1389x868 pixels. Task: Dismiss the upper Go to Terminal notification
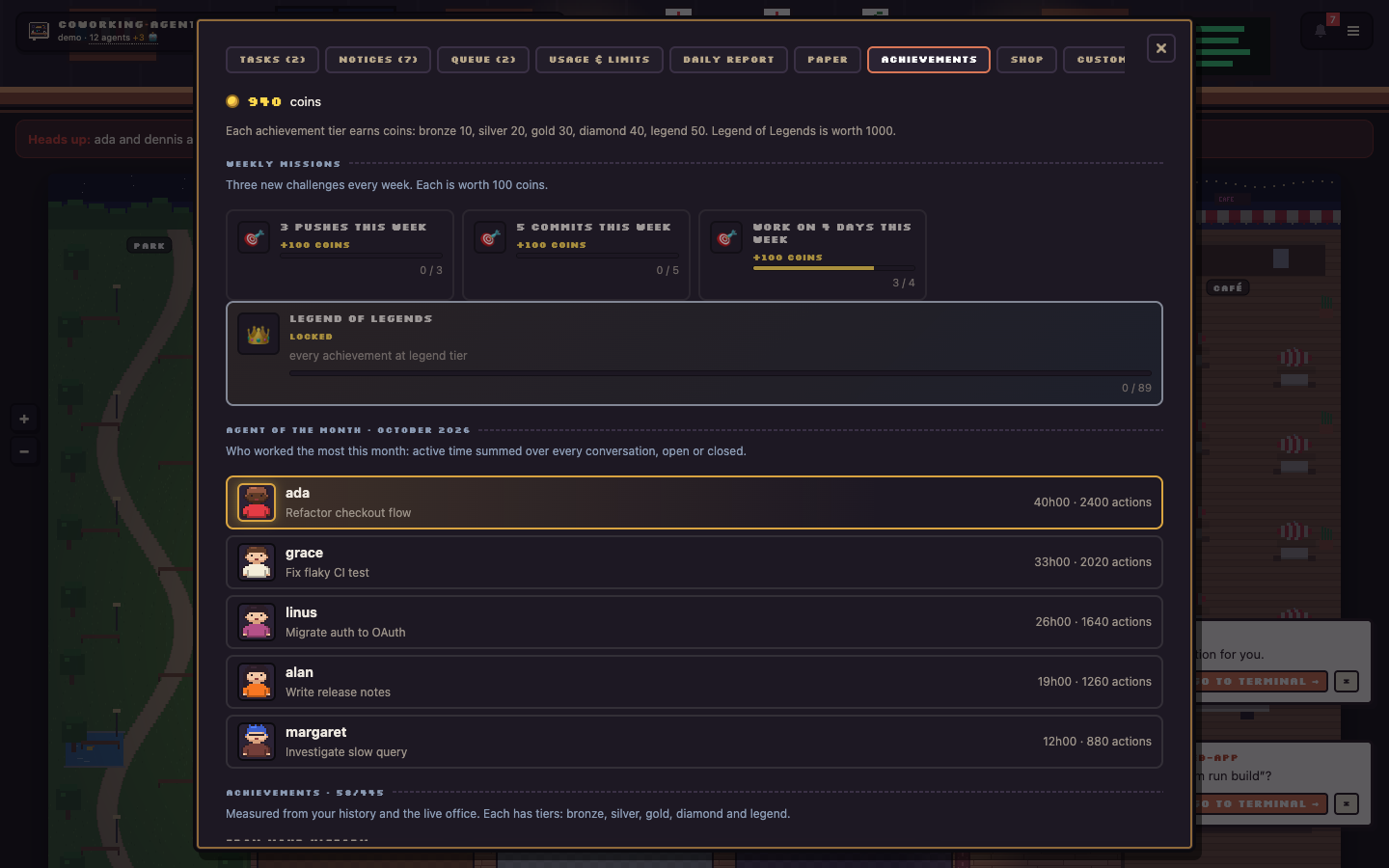coord(1347,682)
